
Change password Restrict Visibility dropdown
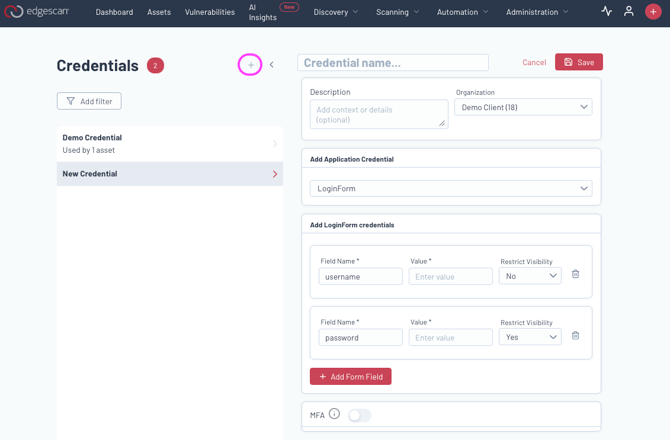pos(530,338)
